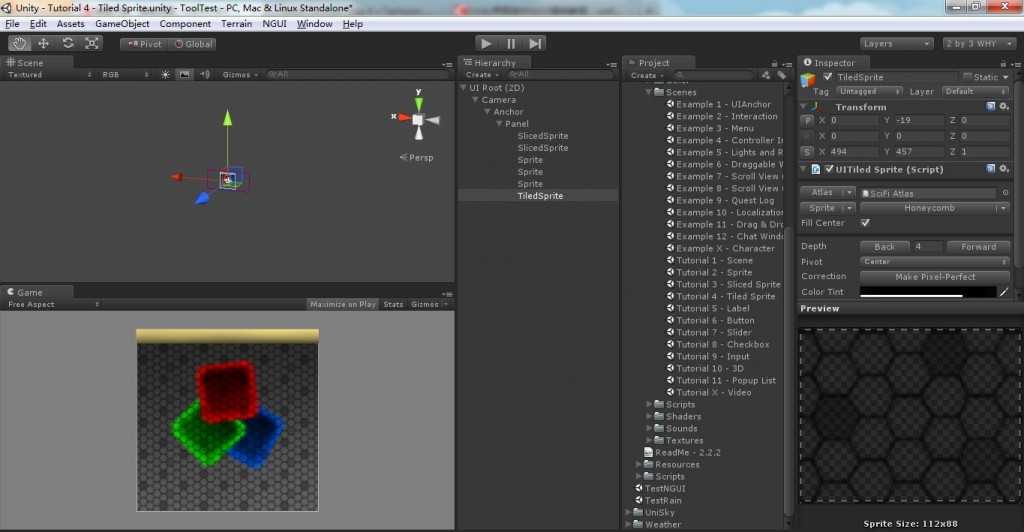Toggle Pivot handle position mode
The image size is (1024, 532).
[x=144, y=44]
